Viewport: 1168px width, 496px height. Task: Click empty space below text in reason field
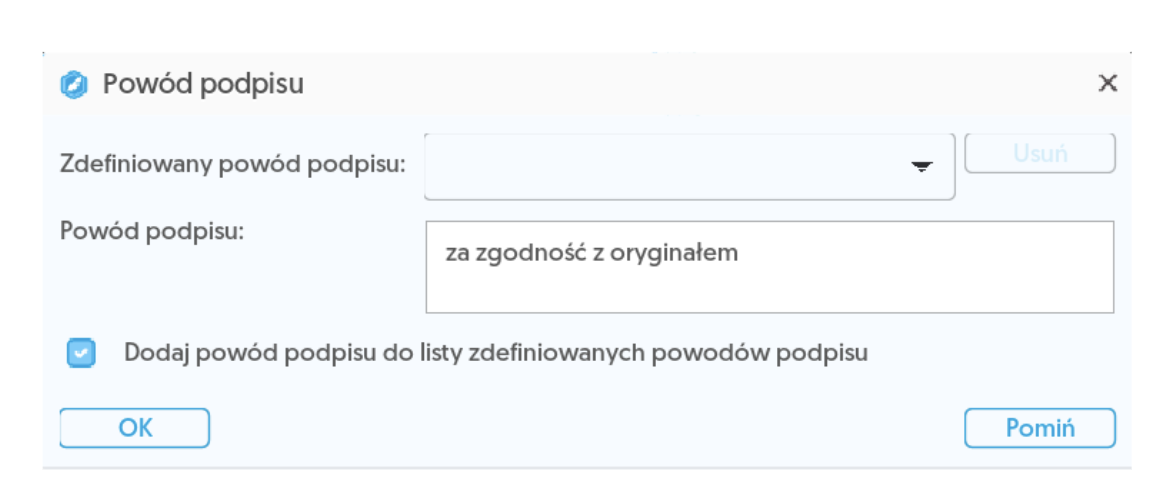768,292
